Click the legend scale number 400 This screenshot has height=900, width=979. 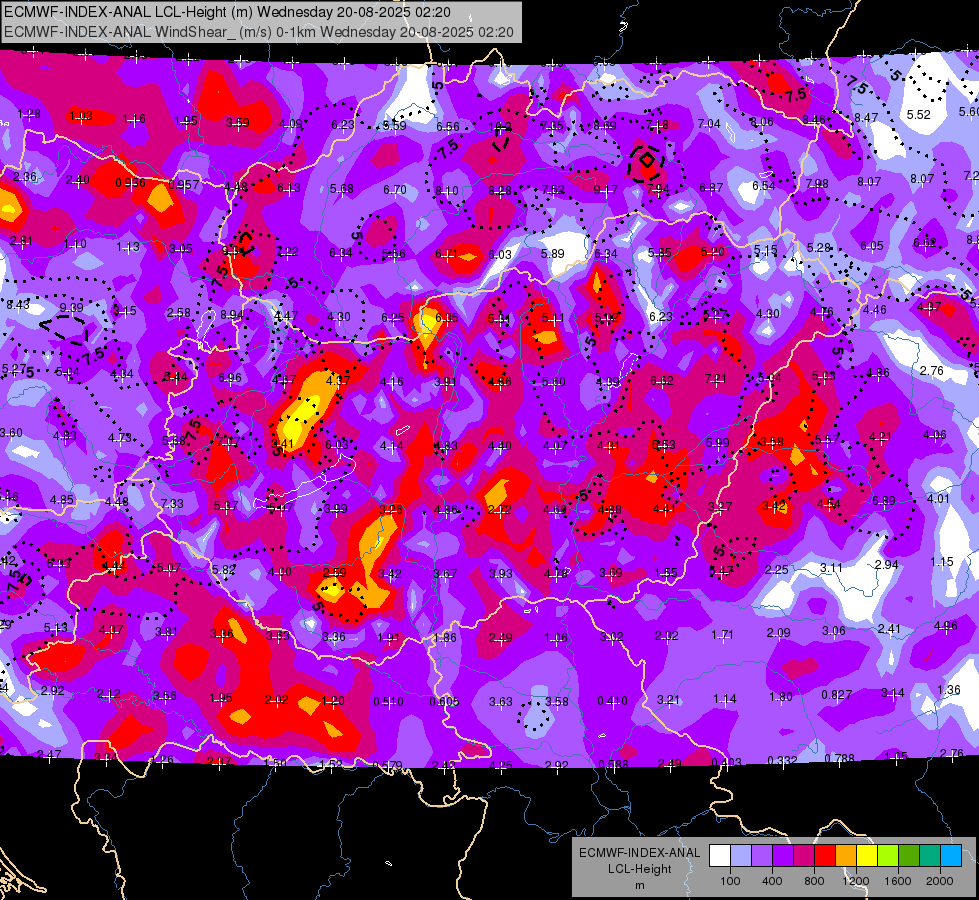click(772, 881)
